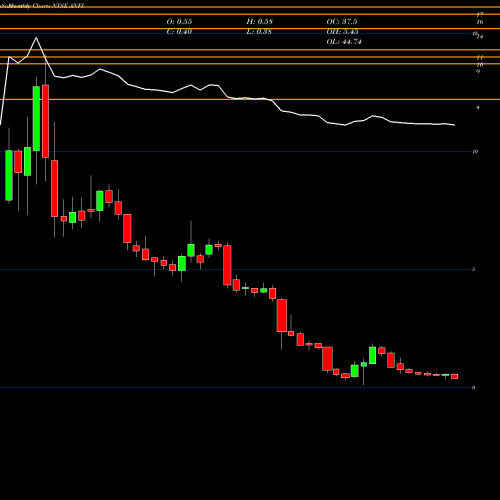This screenshot has width=500, height=500.
Task: Select the low value L: 0.38
Action: click(259, 32)
